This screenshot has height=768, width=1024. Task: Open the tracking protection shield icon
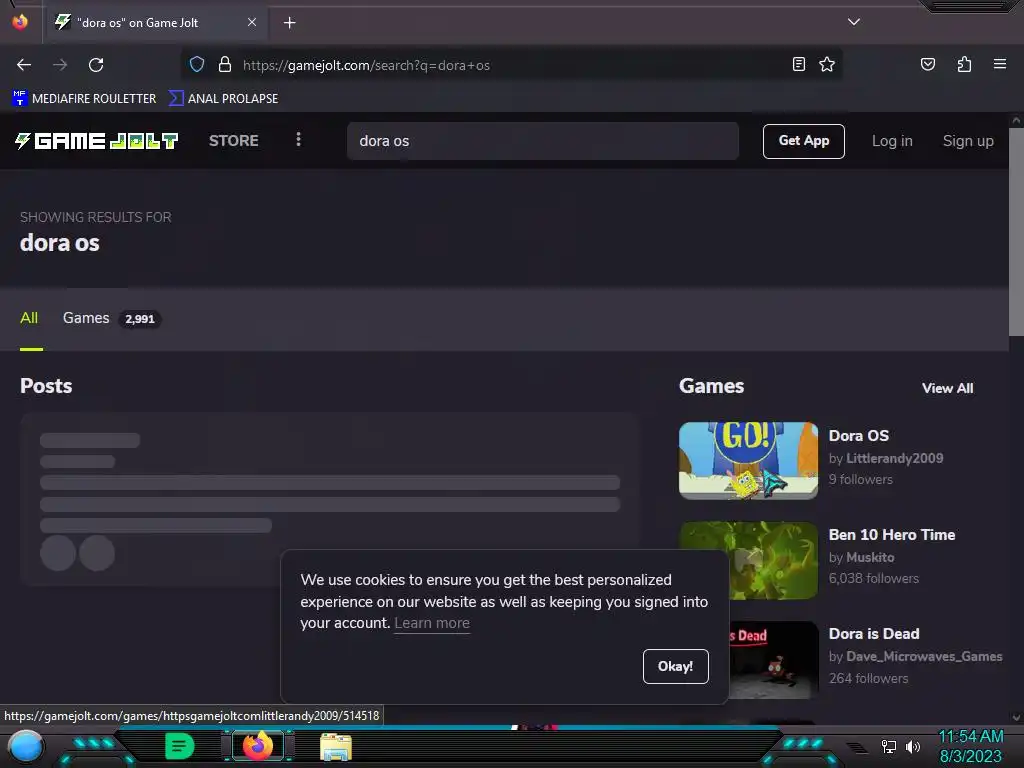point(197,65)
